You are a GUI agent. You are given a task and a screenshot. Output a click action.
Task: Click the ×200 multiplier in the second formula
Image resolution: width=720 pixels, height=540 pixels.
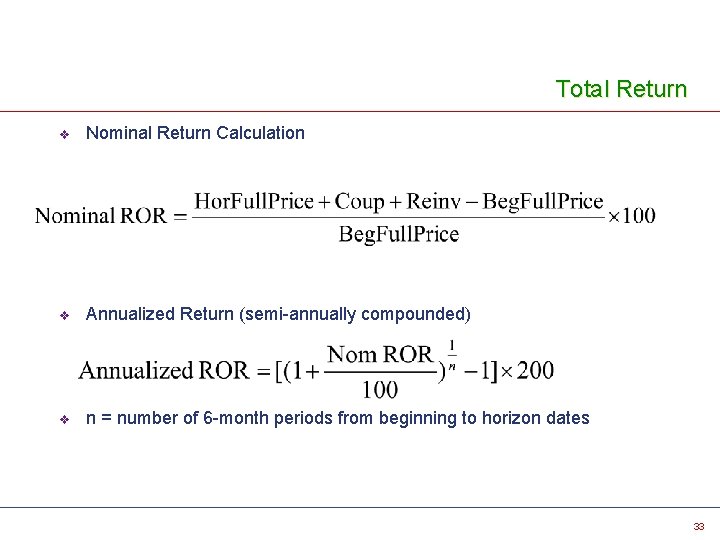[x=527, y=370]
